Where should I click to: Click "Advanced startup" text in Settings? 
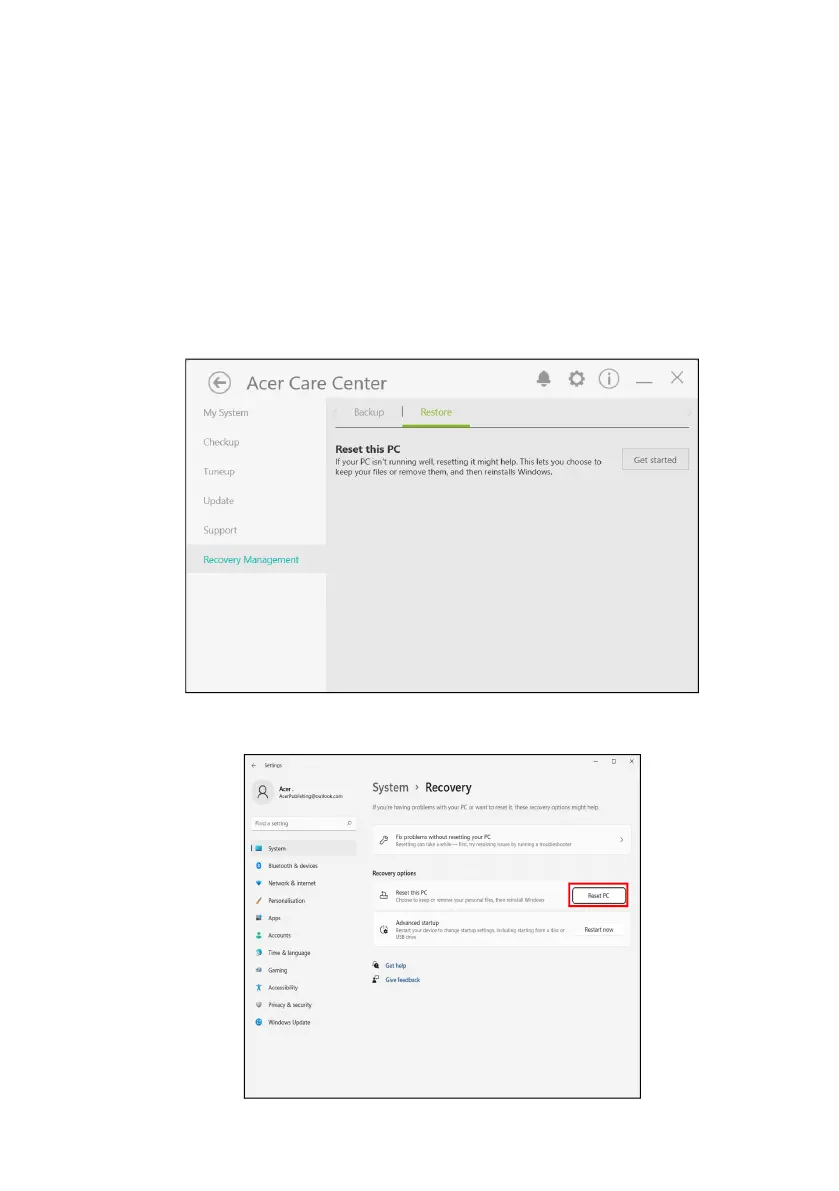pyautogui.click(x=417, y=923)
